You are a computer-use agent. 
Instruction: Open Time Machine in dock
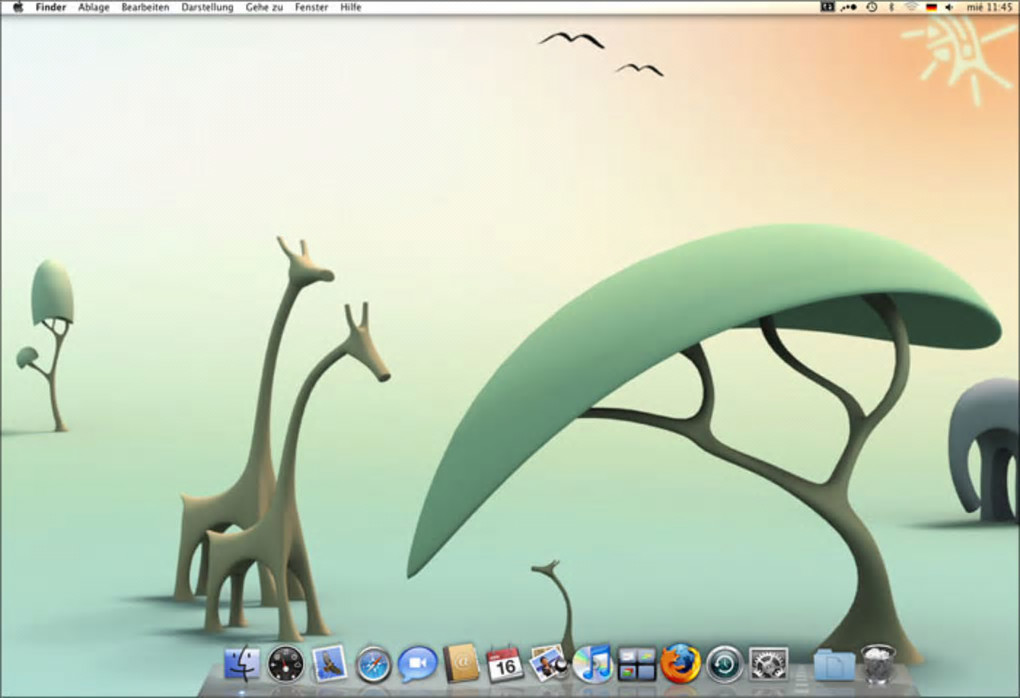tap(724, 664)
